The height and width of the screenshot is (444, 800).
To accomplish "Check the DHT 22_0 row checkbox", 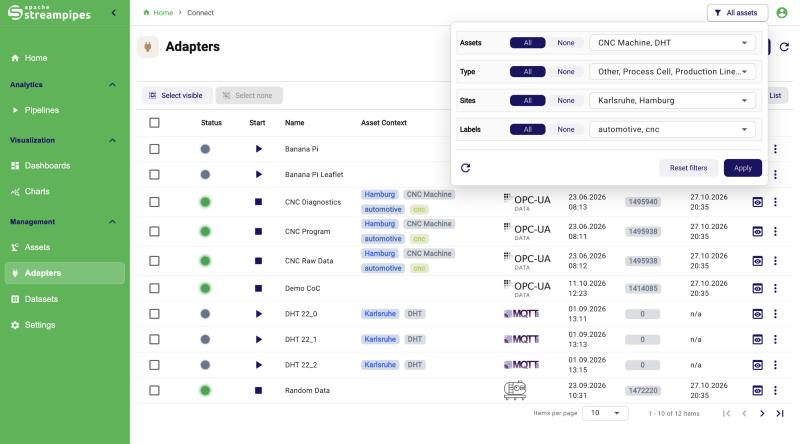I will pos(154,314).
